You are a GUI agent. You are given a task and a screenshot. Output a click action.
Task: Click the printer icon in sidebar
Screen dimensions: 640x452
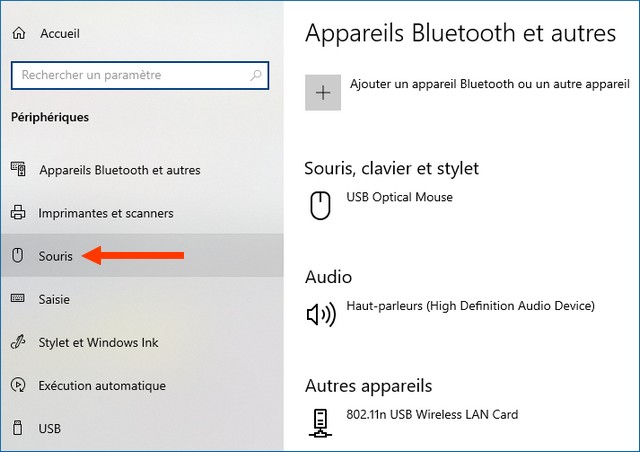(x=18, y=213)
